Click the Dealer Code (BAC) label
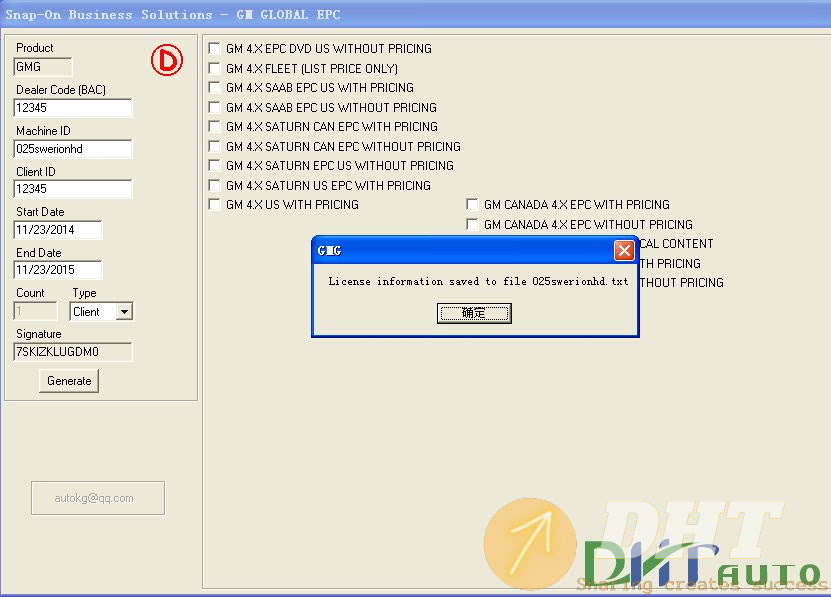831x597 pixels. 61,90
